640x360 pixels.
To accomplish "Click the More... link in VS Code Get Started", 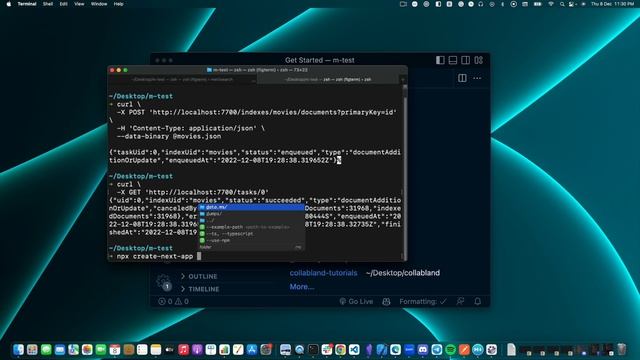I will [302, 287].
